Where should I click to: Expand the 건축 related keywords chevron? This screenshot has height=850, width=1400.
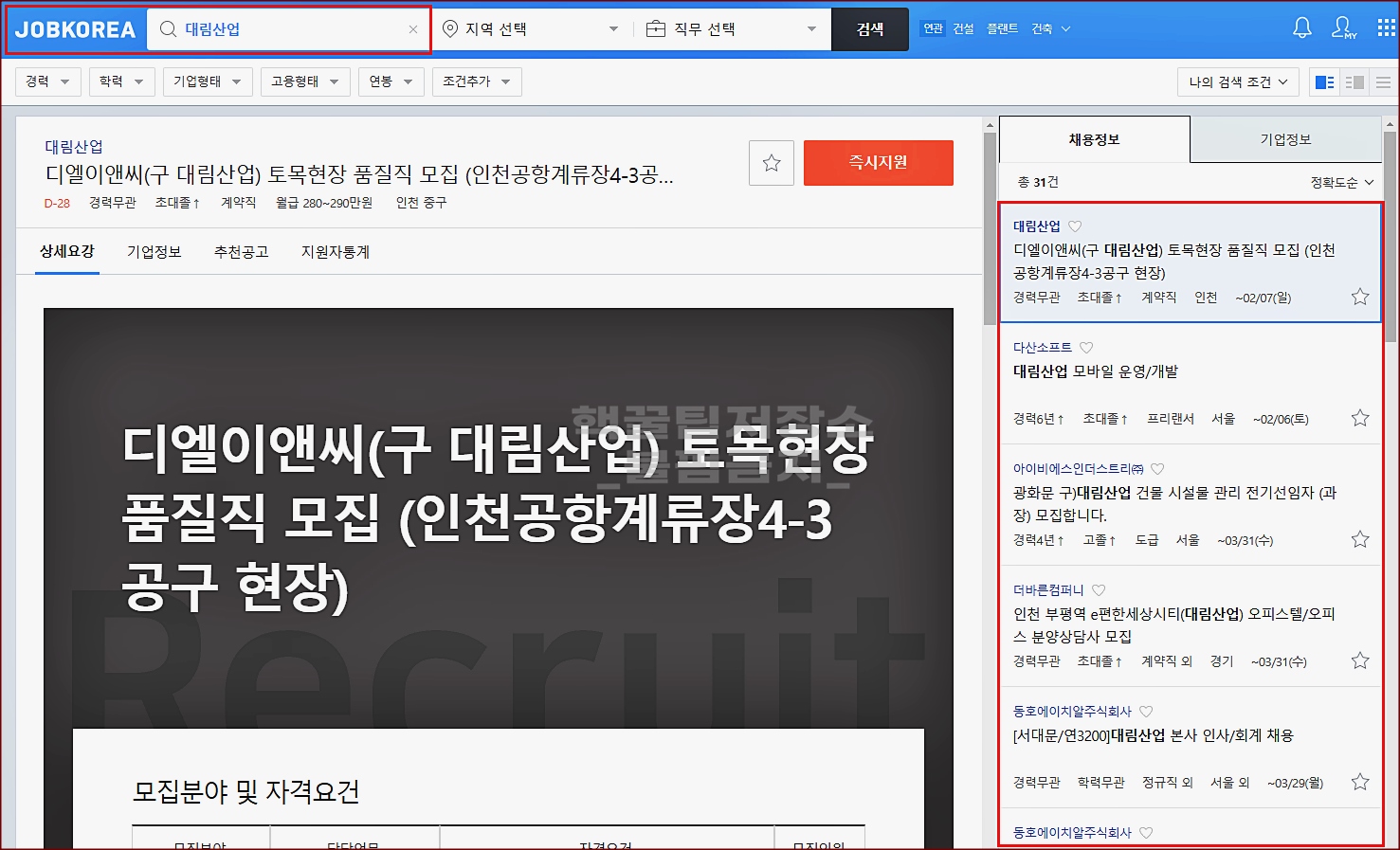1065,28
